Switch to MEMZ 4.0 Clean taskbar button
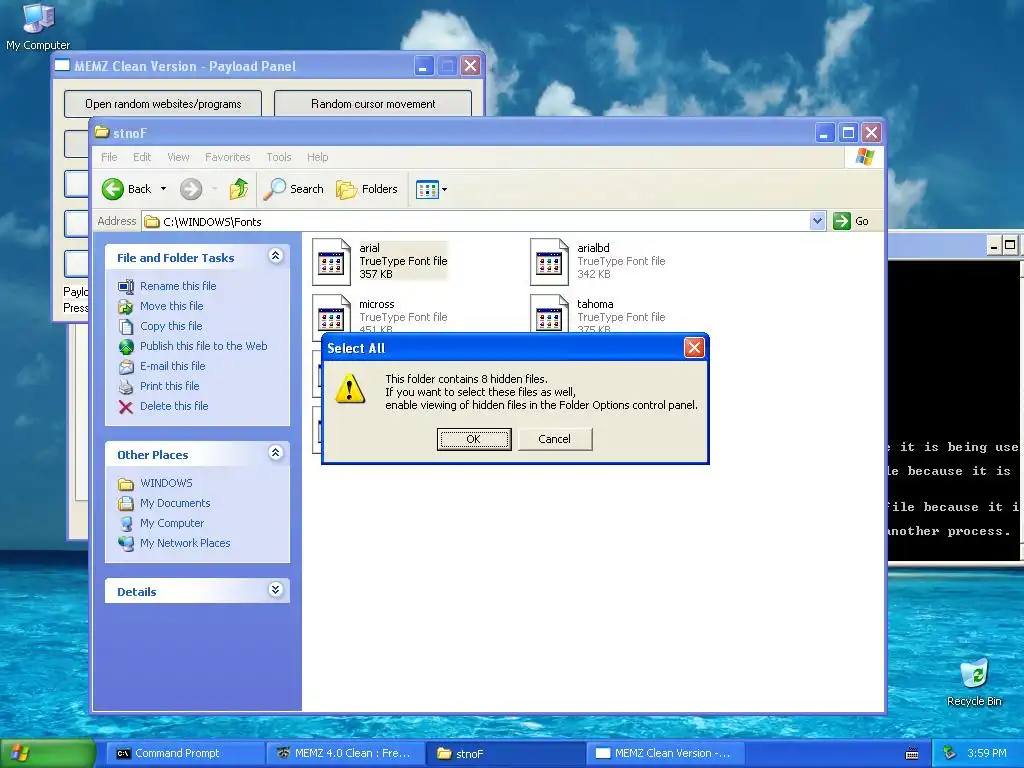This screenshot has height=768, width=1024. (x=345, y=754)
